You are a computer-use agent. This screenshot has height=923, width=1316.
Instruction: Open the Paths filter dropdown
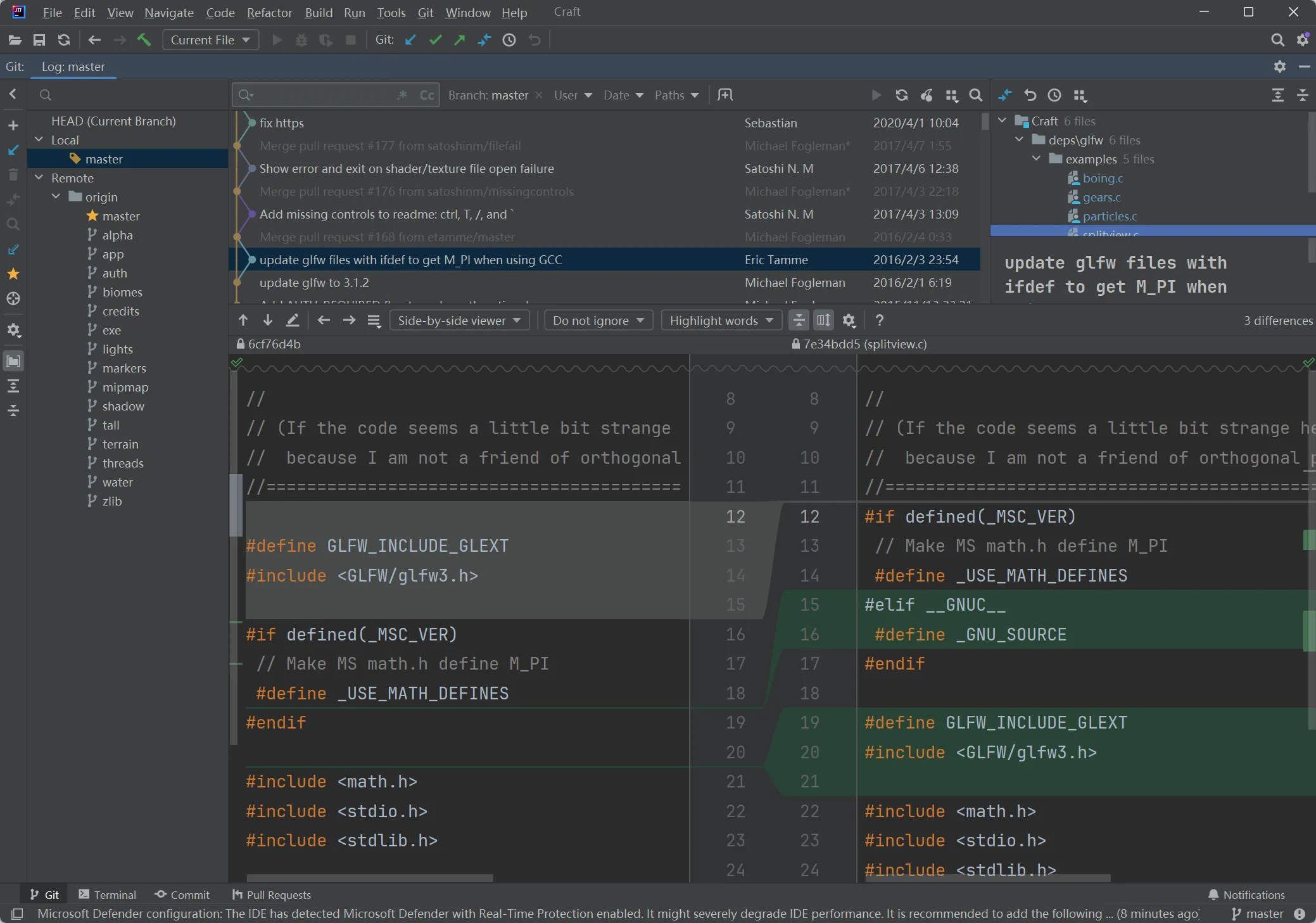click(x=676, y=95)
